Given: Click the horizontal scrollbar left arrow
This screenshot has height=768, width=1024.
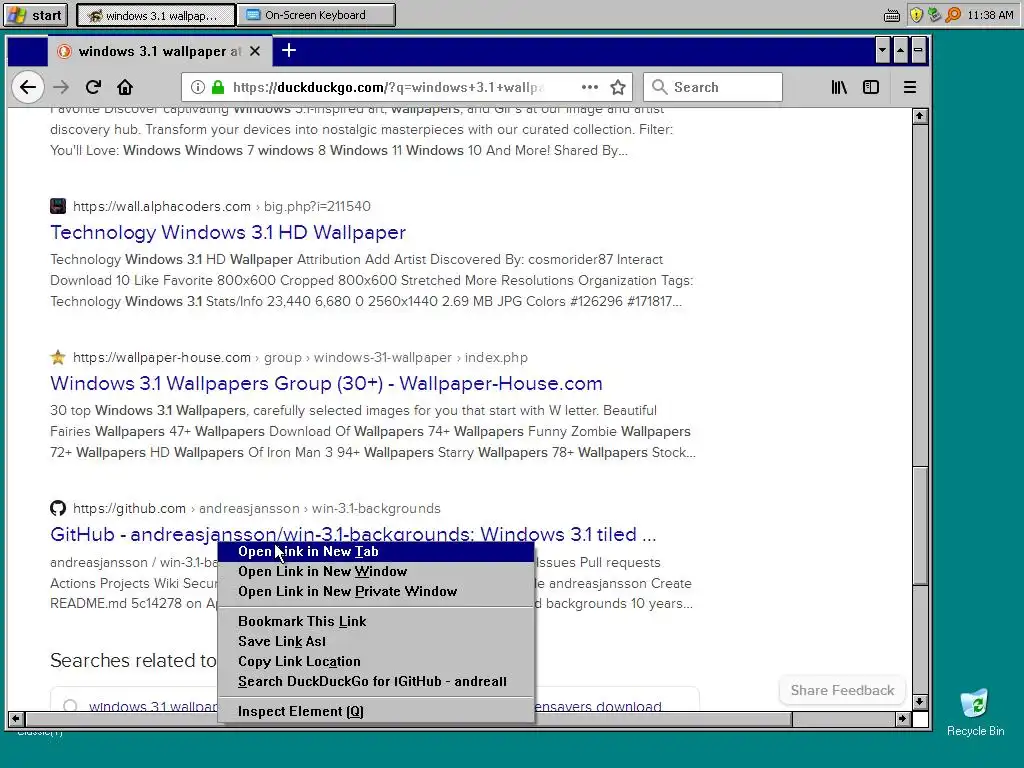Looking at the screenshot, I should [16, 719].
